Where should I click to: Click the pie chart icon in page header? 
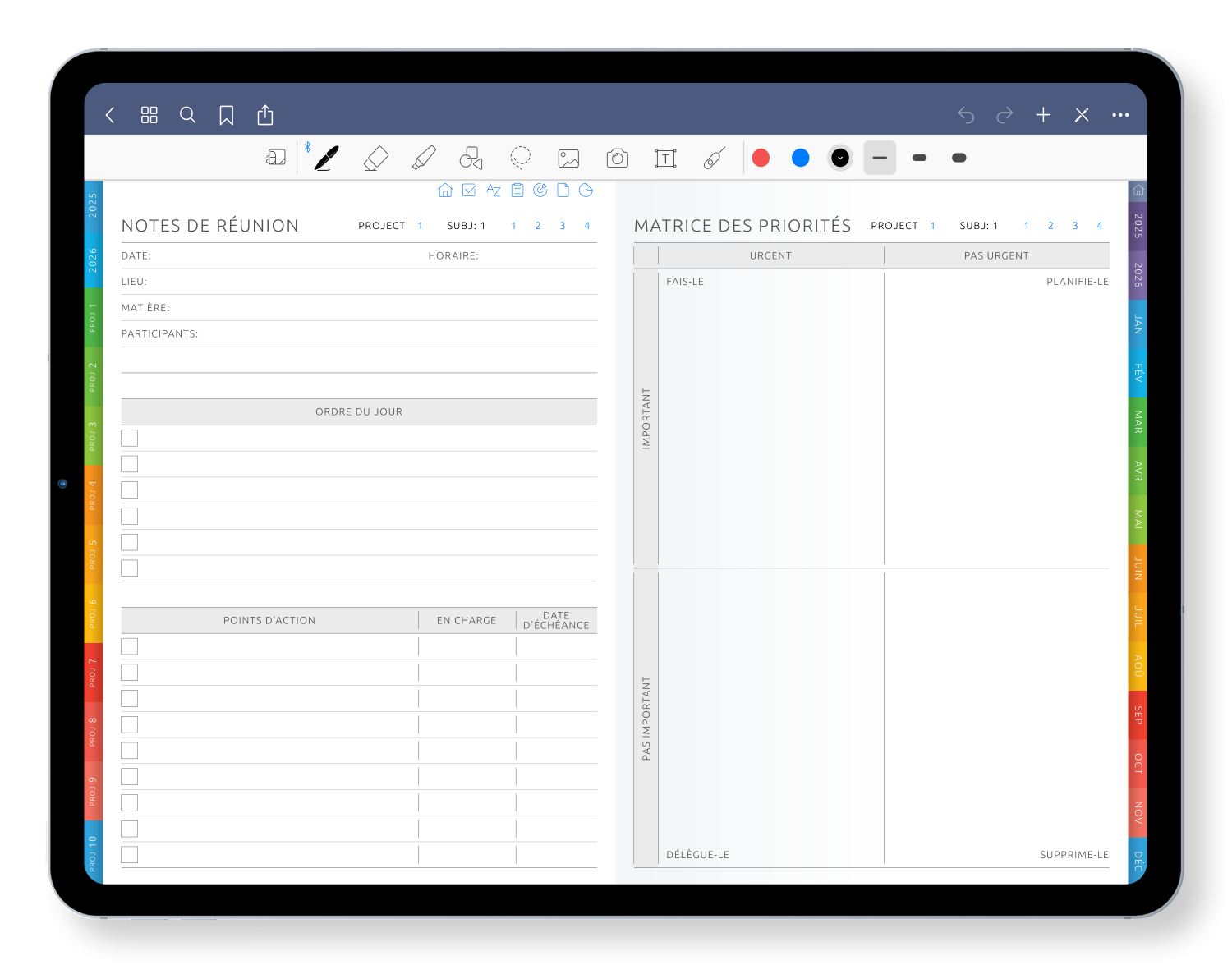pos(586,191)
